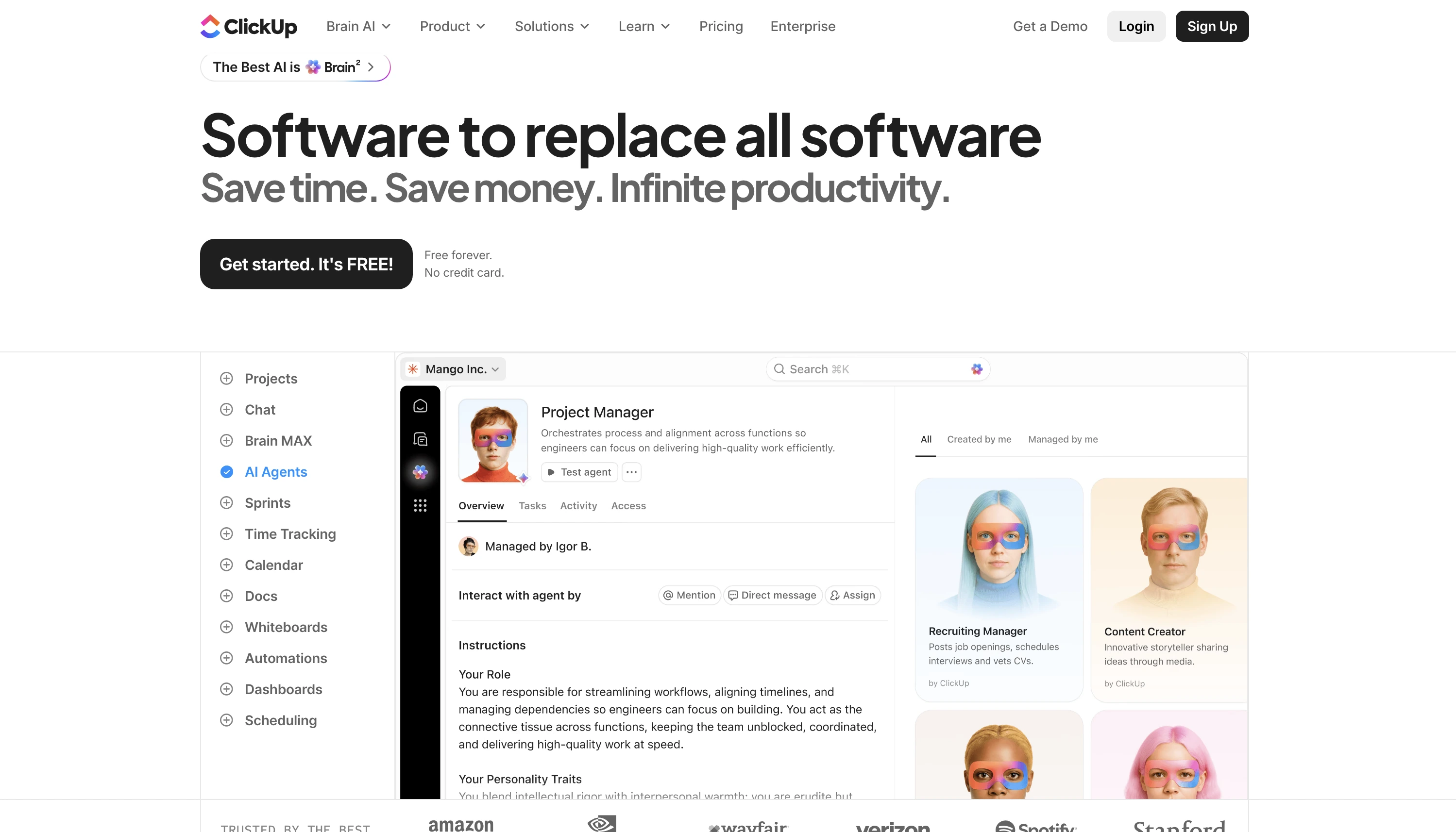Select the Managed by me tab
The image size is (1456, 832).
click(x=1063, y=439)
